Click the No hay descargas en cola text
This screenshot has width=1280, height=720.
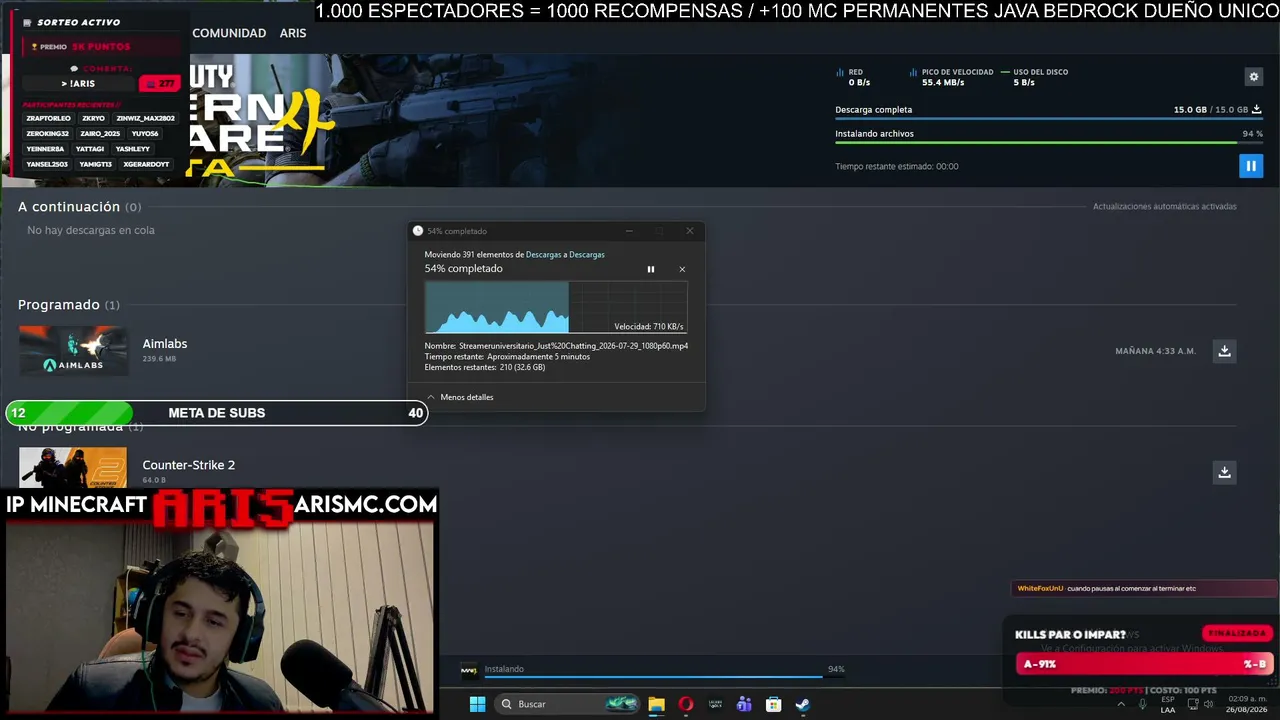91,230
